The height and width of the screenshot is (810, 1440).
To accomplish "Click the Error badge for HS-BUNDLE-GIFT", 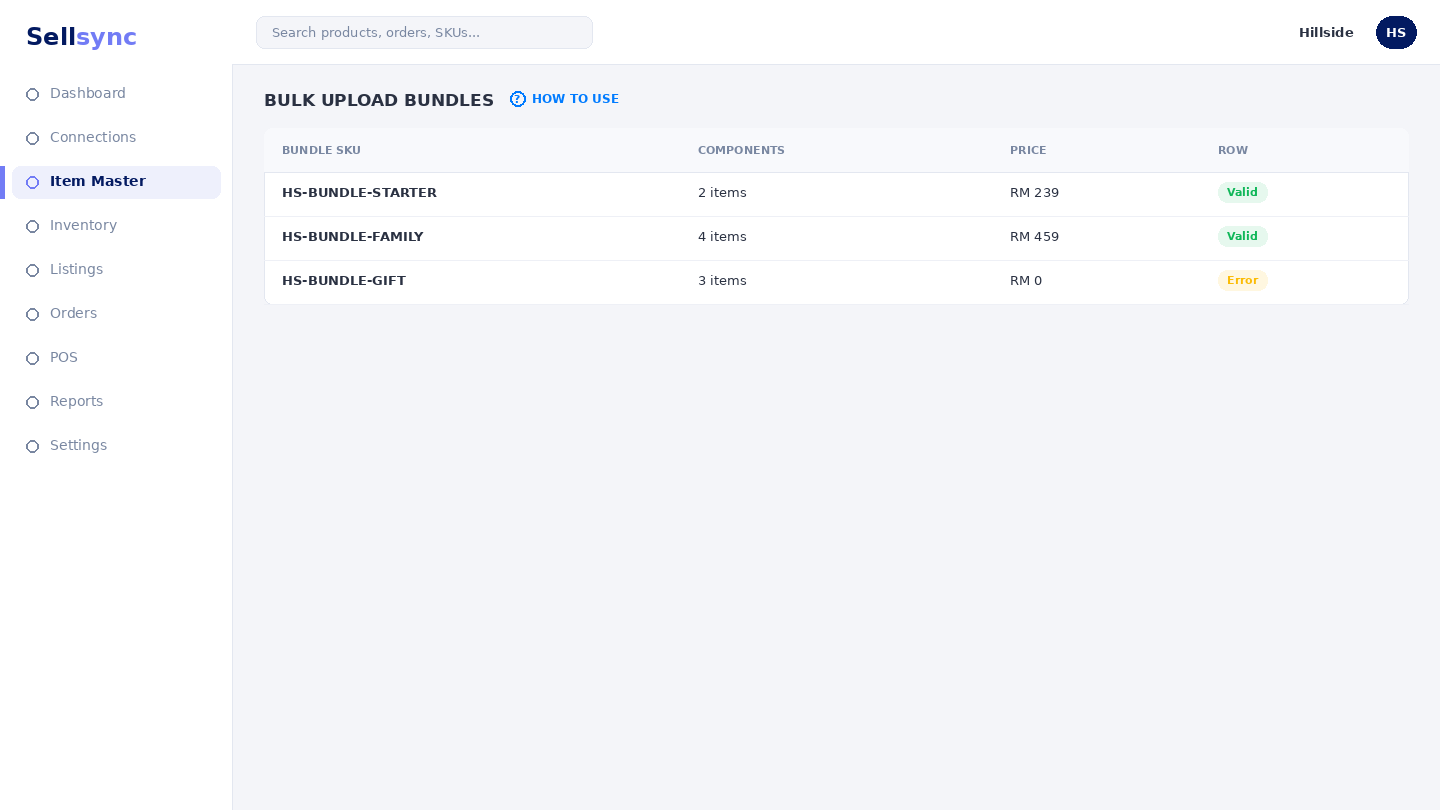I will (1242, 280).
